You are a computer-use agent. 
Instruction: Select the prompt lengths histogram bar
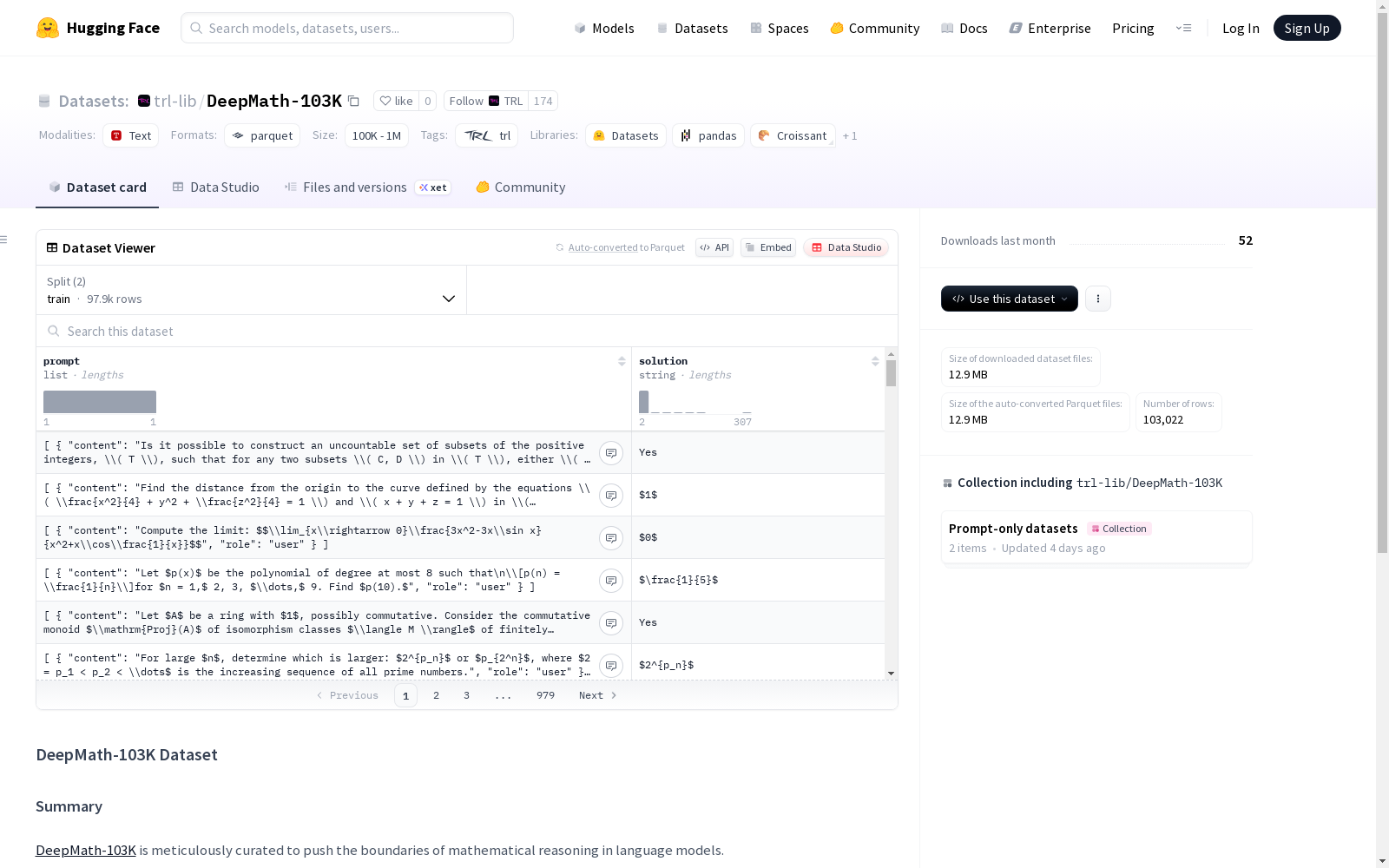(100, 402)
